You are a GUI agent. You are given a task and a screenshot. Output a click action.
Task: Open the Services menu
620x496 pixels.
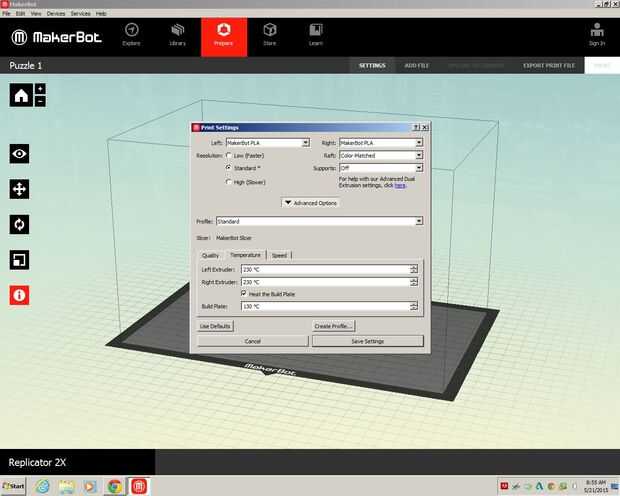point(81,13)
